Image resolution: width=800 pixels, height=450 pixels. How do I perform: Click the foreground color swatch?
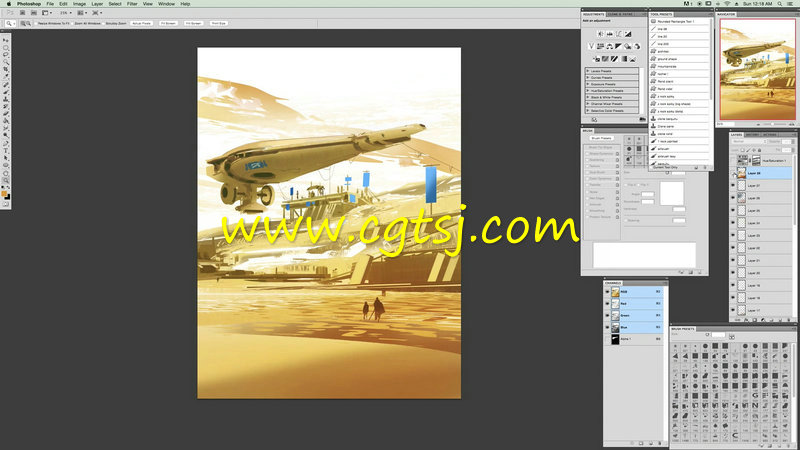4,194
